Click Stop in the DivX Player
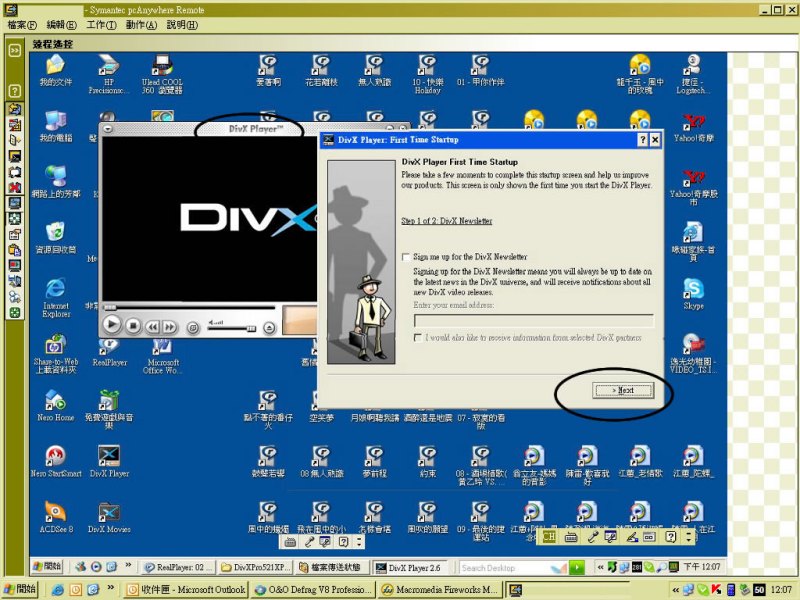Viewport: 800px width, 600px height. [x=133, y=326]
